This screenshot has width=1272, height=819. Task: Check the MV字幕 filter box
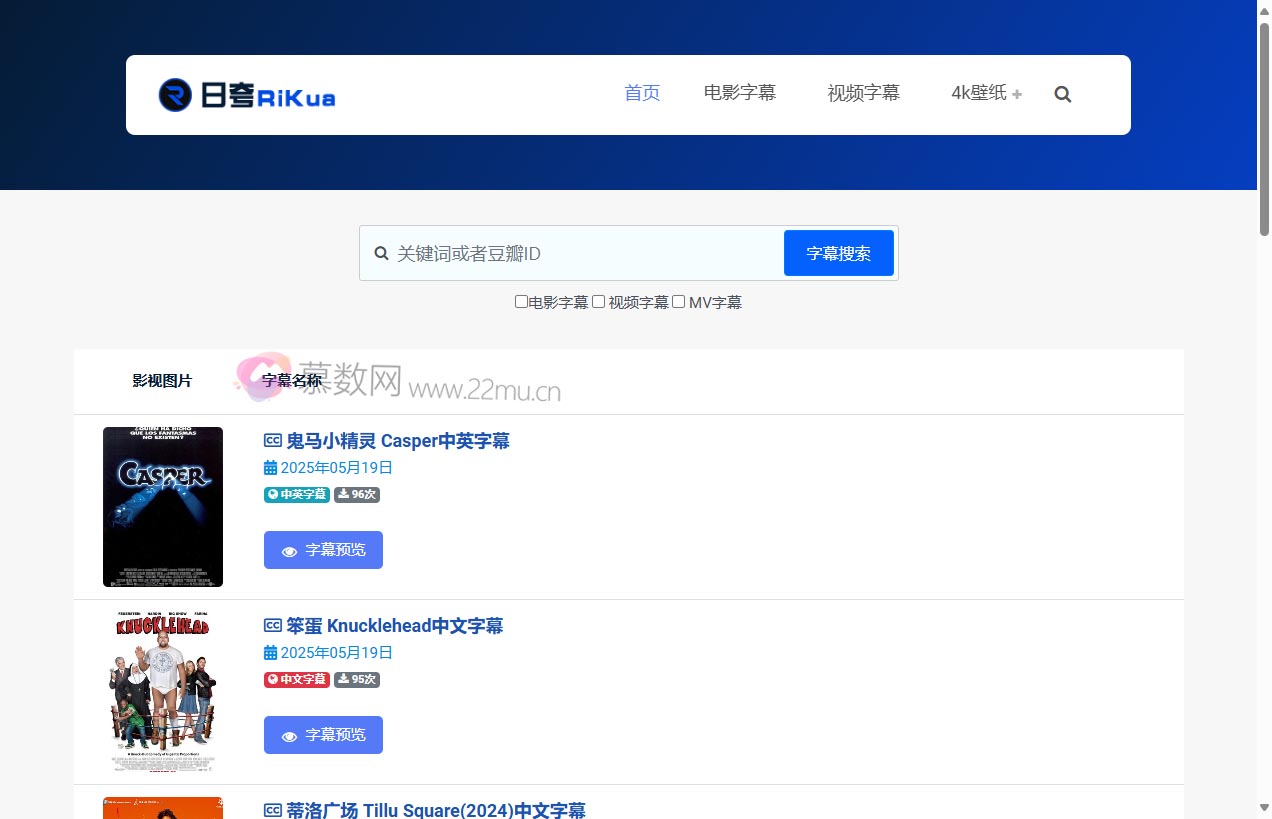(x=678, y=302)
